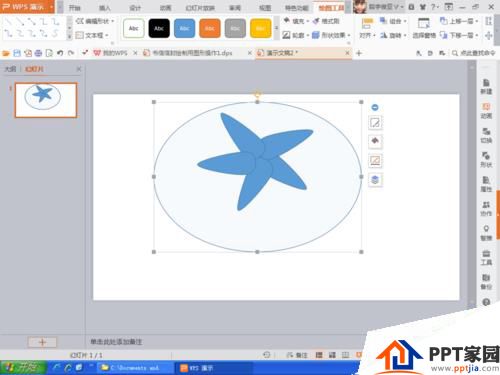This screenshot has width=500, height=375.
Task: Choose the orange Abc shape style
Action: tap(210, 28)
